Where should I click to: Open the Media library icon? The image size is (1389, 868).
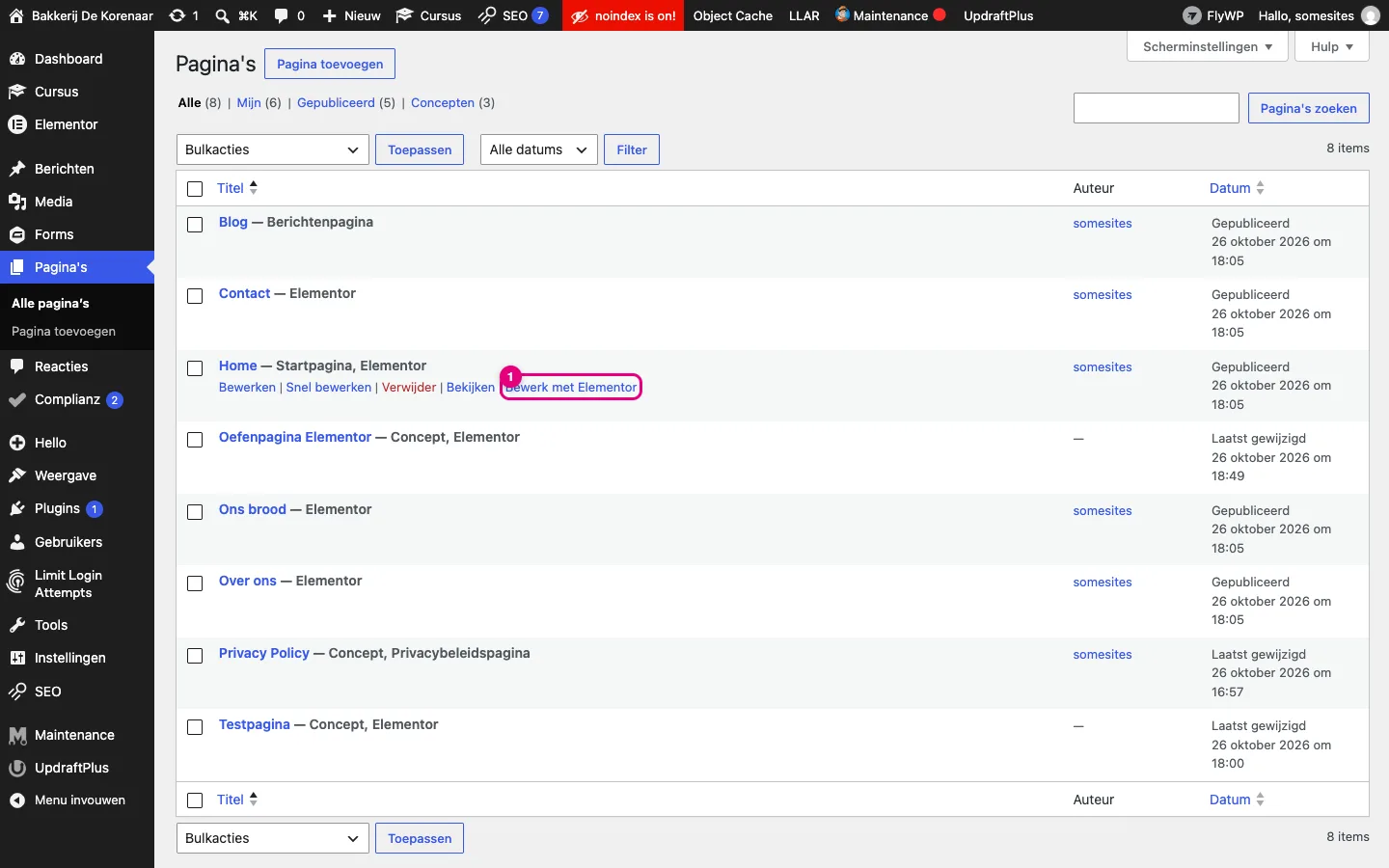16,202
